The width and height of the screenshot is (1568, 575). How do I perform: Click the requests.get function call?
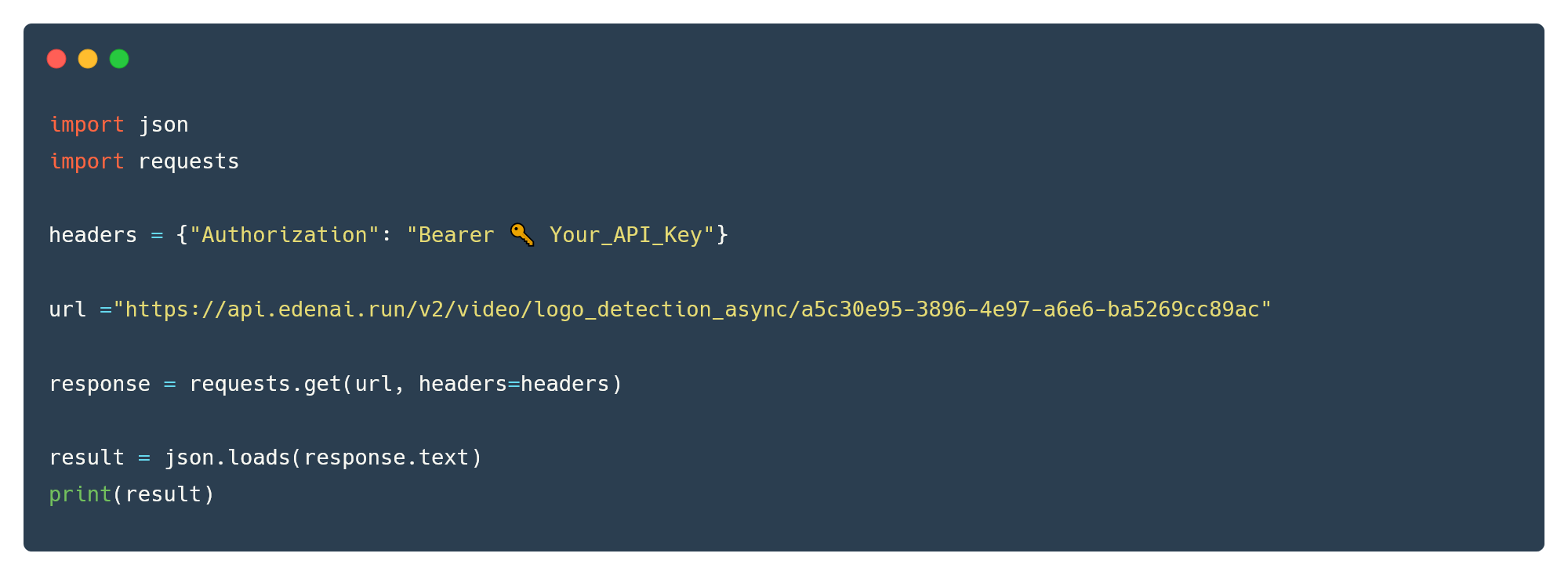(264, 384)
